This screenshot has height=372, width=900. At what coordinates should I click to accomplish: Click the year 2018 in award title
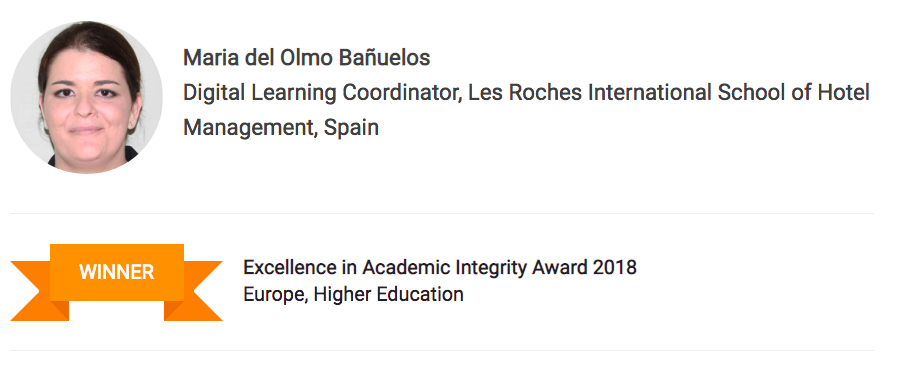615,268
